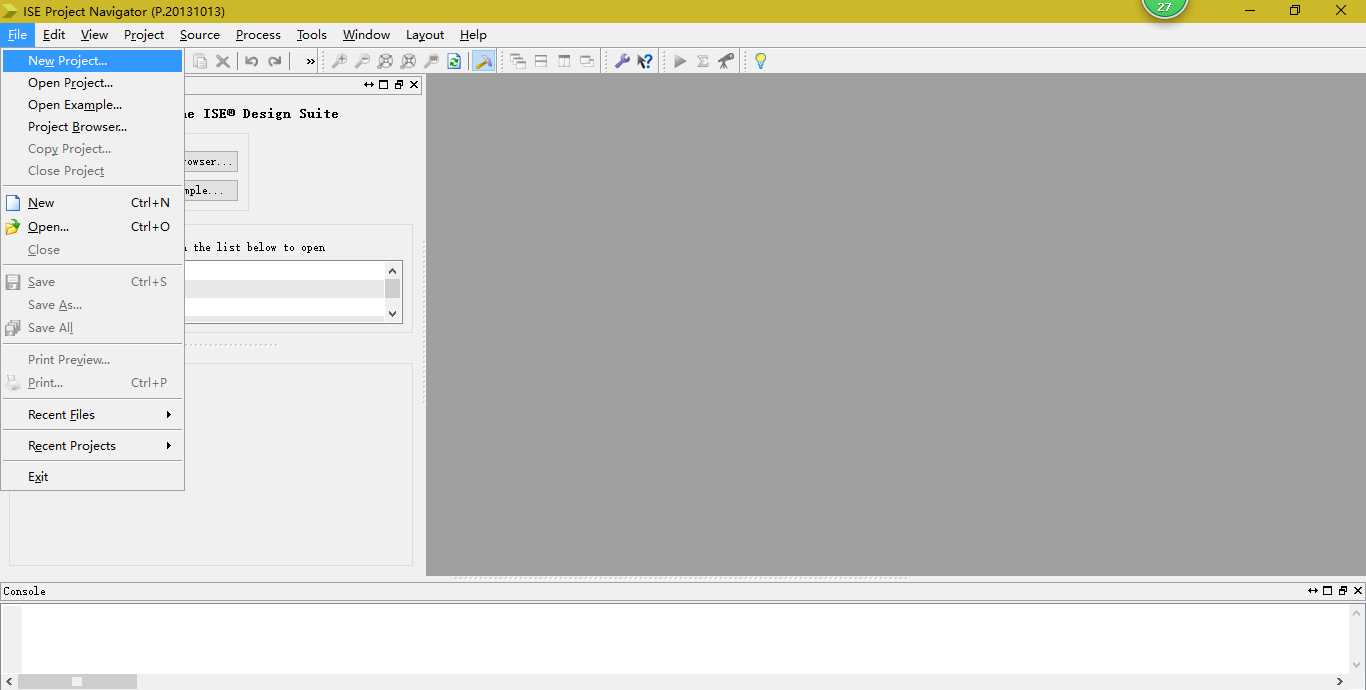Click the Run play-arrow icon

point(680,61)
